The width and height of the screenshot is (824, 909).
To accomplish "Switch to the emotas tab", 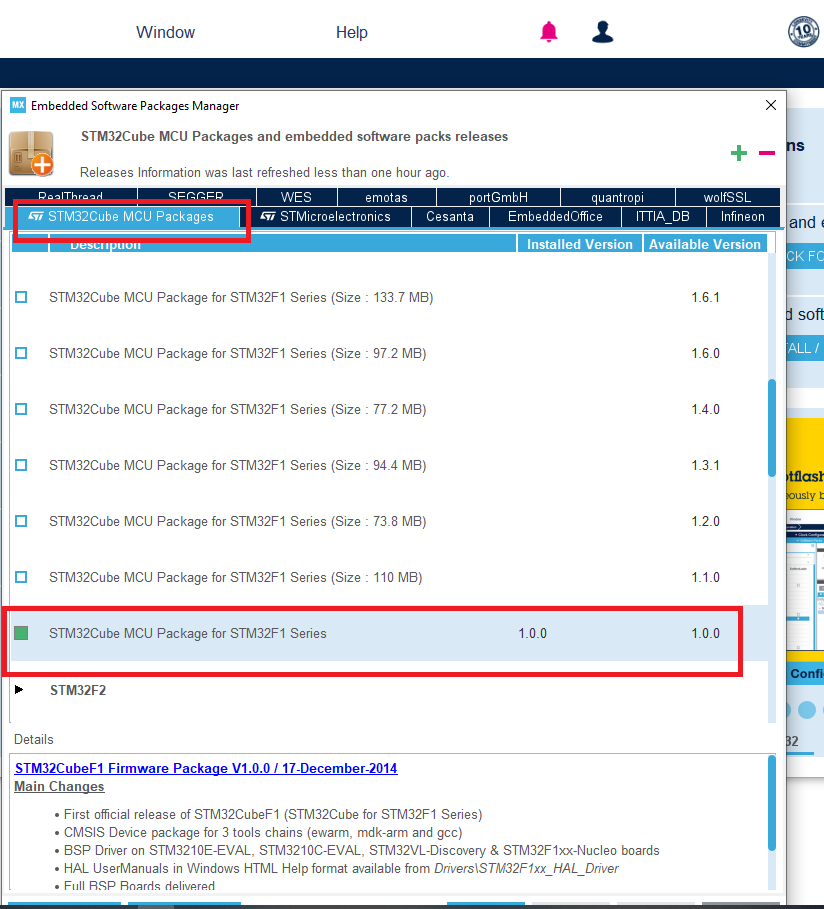I will 386,197.
